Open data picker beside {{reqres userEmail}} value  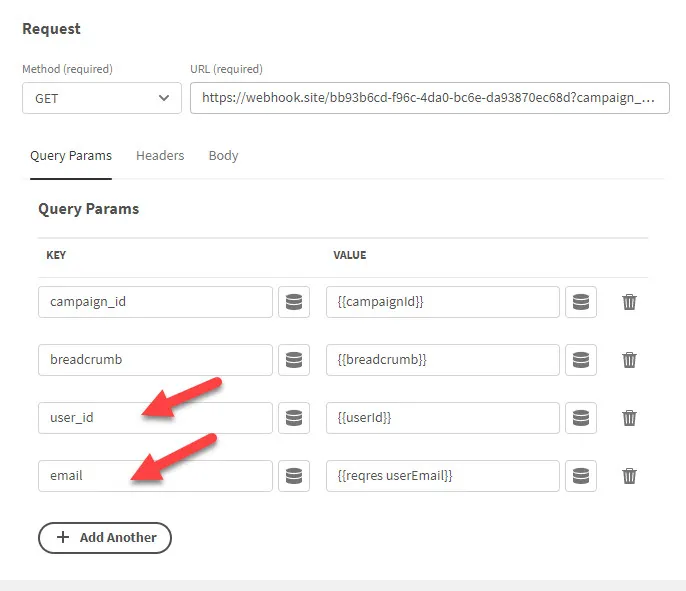[x=581, y=476]
